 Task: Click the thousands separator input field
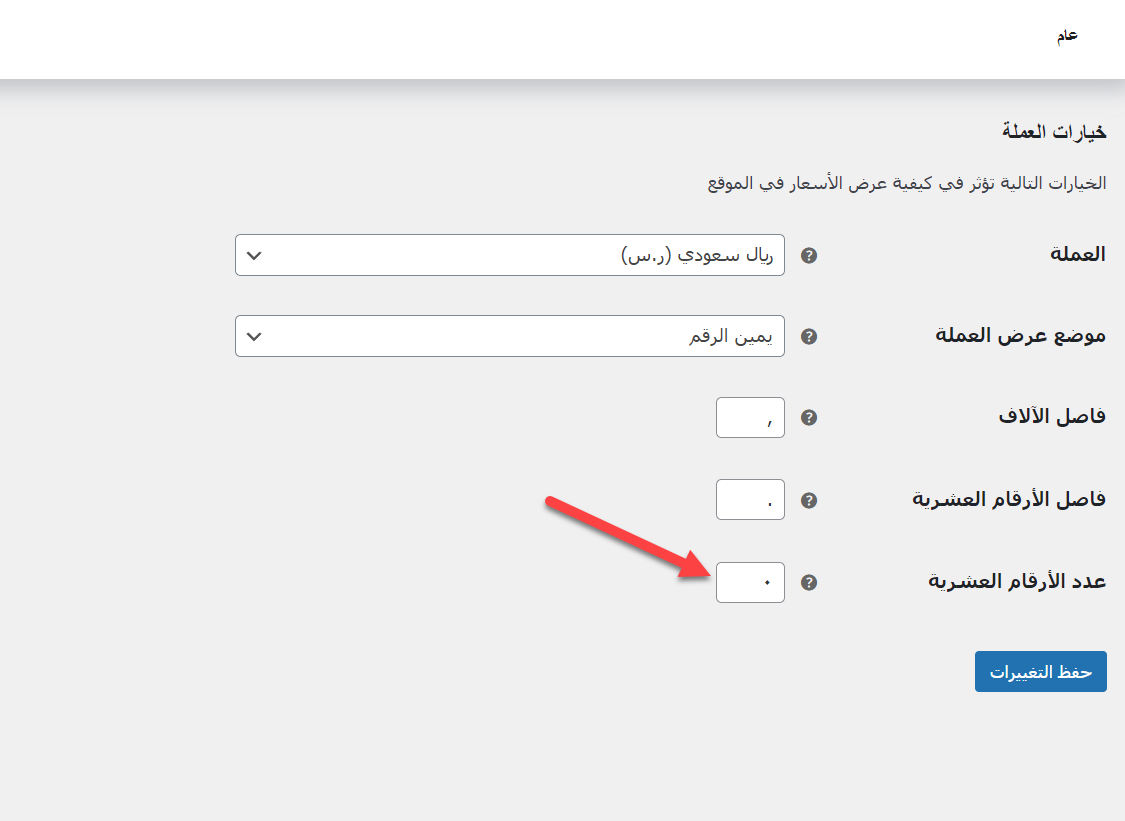pyautogui.click(x=750, y=418)
